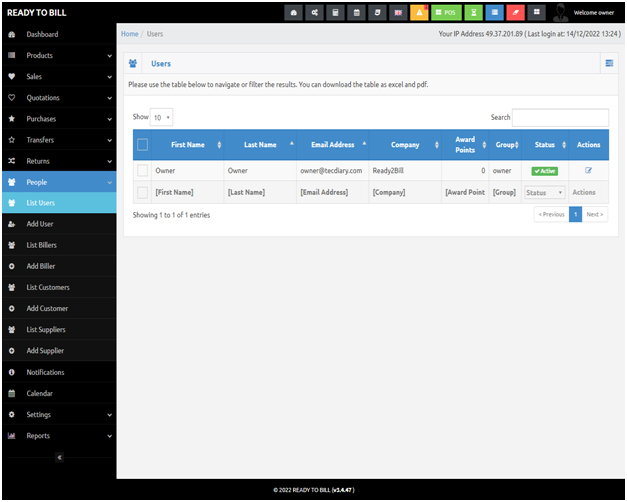Tick the checkbox in the filter row
627x502 pixels.
[x=142, y=193]
